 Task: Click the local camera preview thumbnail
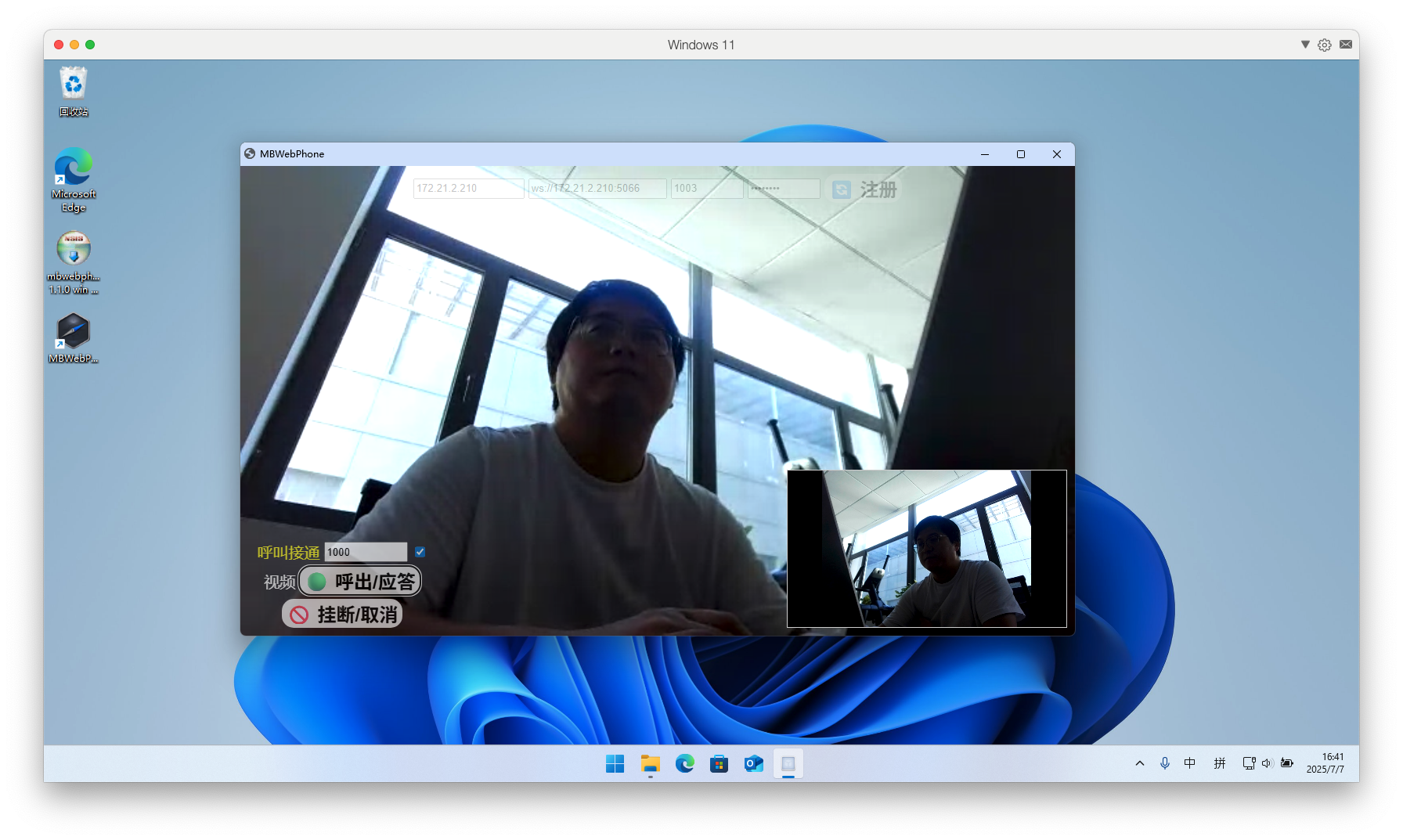click(x=926, y=548)
